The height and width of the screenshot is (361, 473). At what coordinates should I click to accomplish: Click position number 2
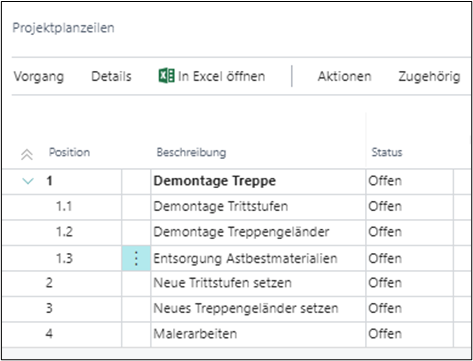click(49, 283)
